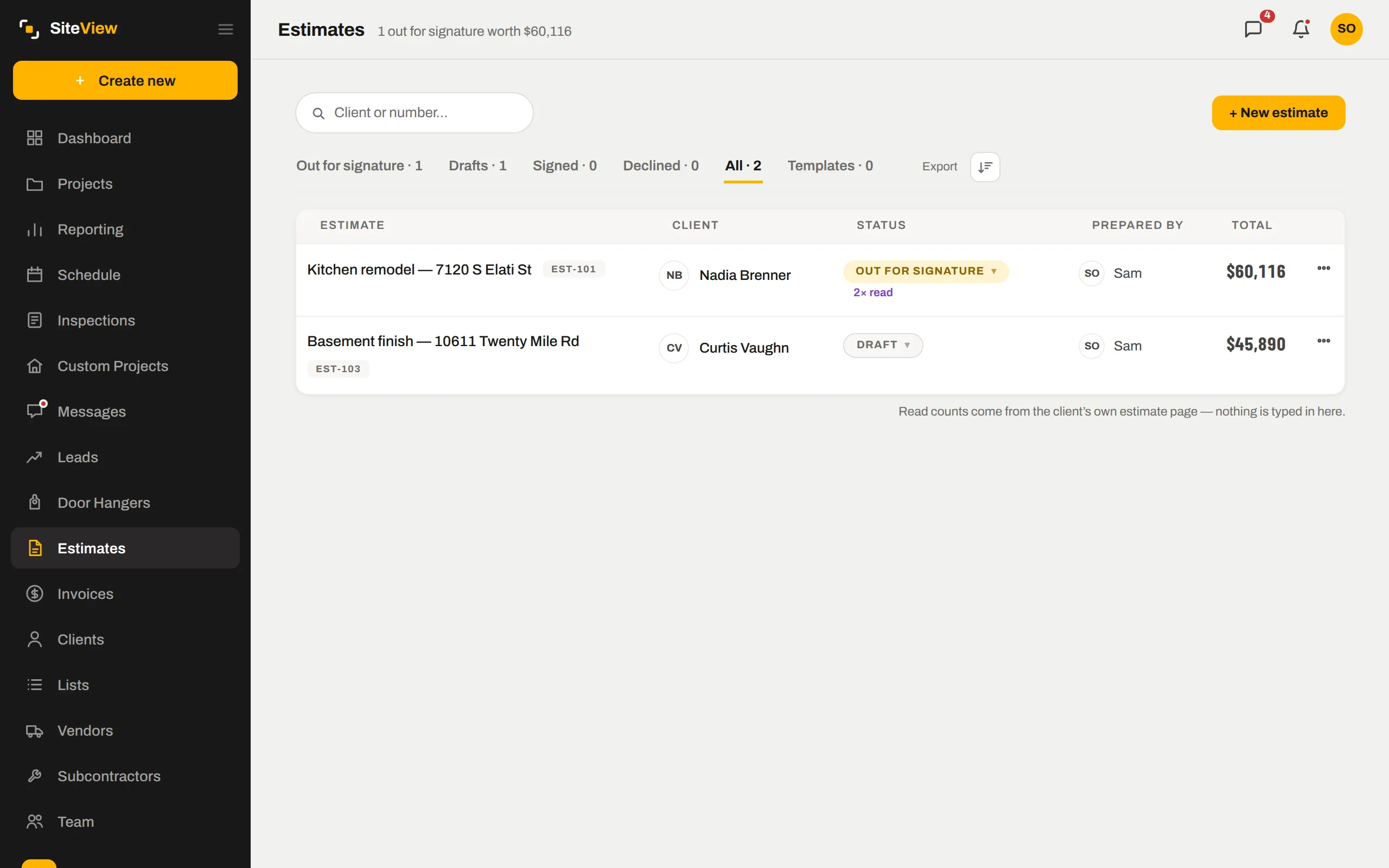This screenshot has height=868, width=1389.
Task: Open Subcontractors wrench icon
Action: pos(34,776)
